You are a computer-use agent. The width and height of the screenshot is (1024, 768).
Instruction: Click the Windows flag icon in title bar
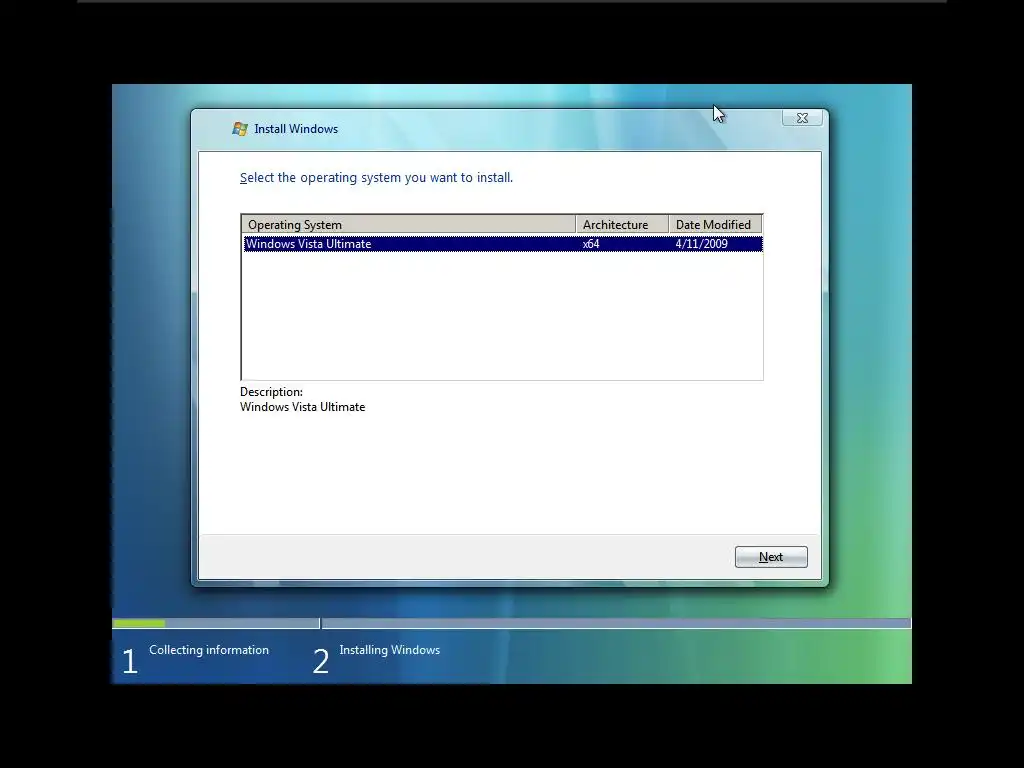tap(240, 129)
